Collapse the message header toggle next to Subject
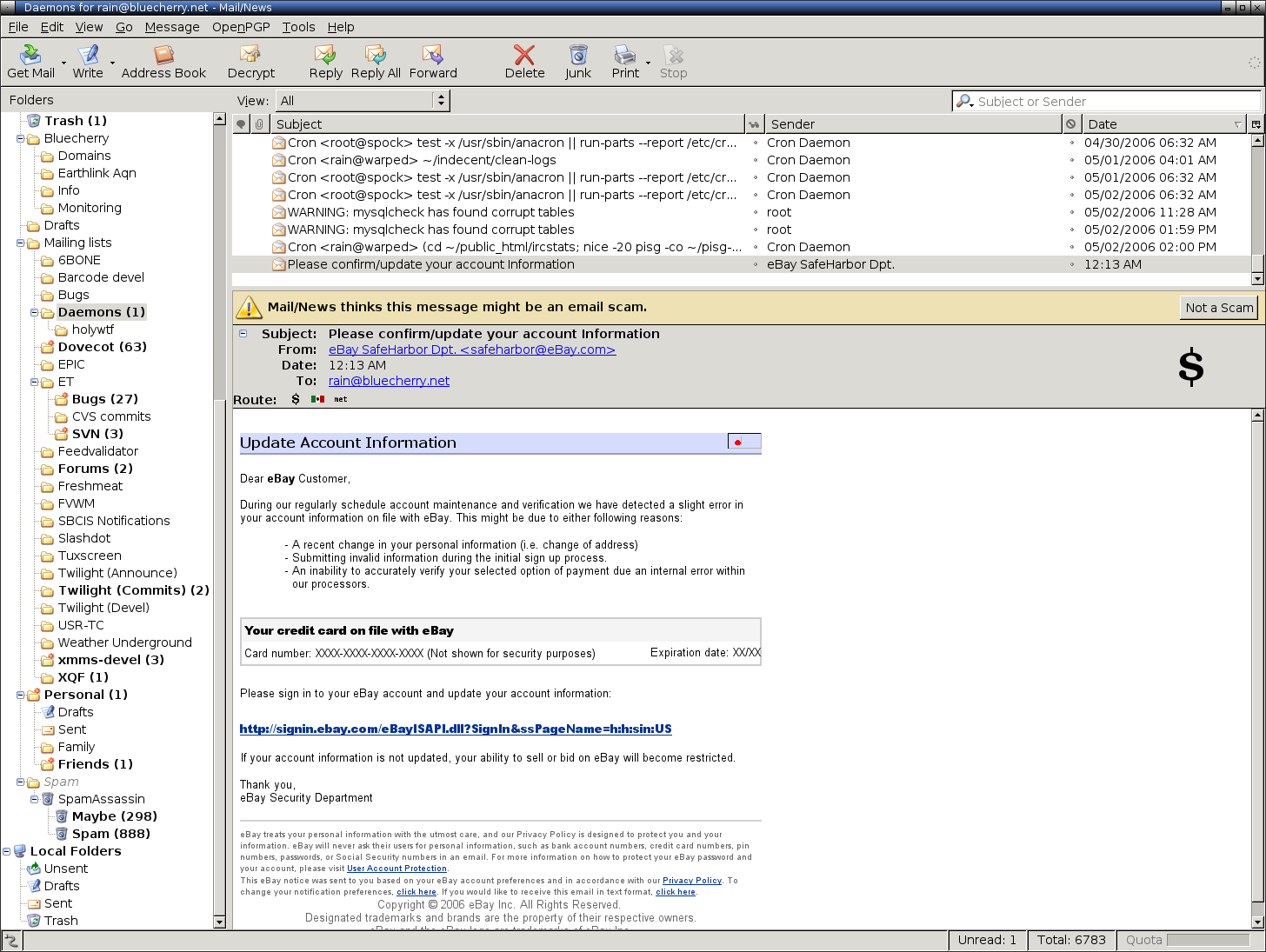The image size is (1266, 952). pos(243,333)
